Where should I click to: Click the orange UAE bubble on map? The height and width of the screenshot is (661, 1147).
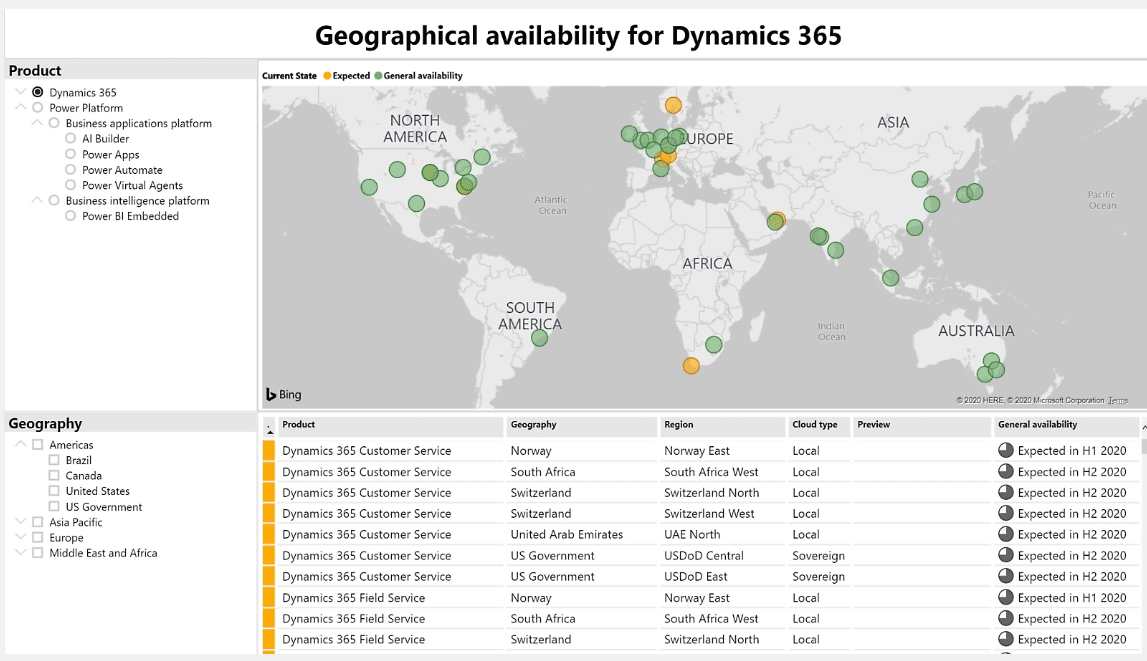(x=778, y=218)
